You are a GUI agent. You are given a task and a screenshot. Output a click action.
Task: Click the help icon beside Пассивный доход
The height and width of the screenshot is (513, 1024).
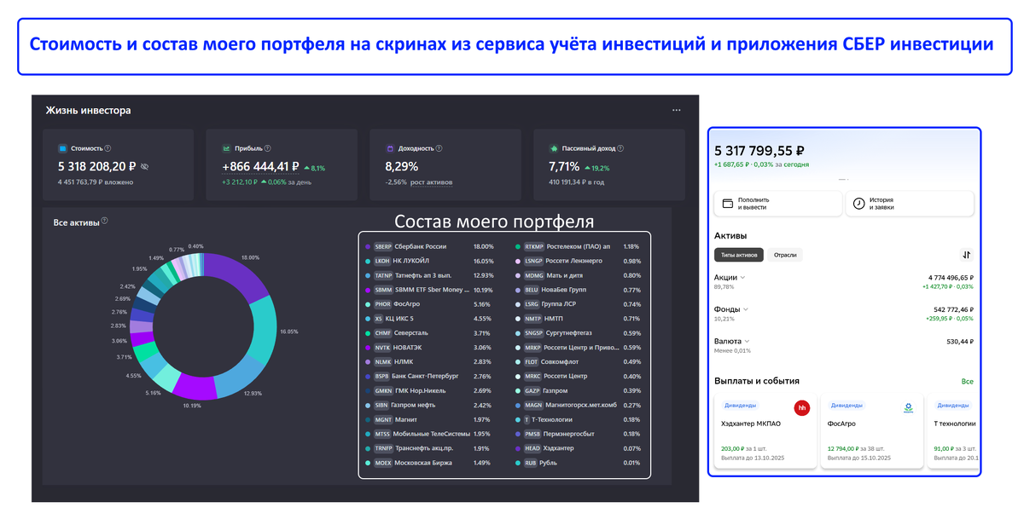tap(620, 148)
